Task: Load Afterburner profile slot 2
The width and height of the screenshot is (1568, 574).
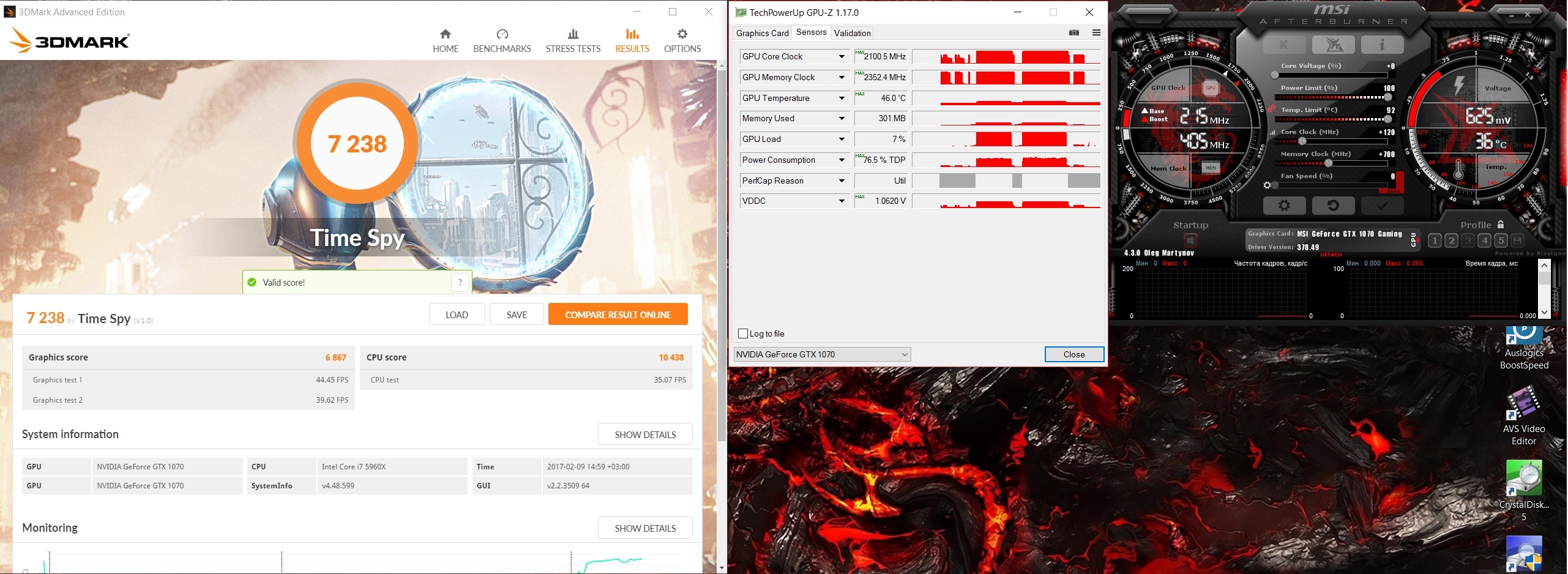Action: tap(1451, 240)
